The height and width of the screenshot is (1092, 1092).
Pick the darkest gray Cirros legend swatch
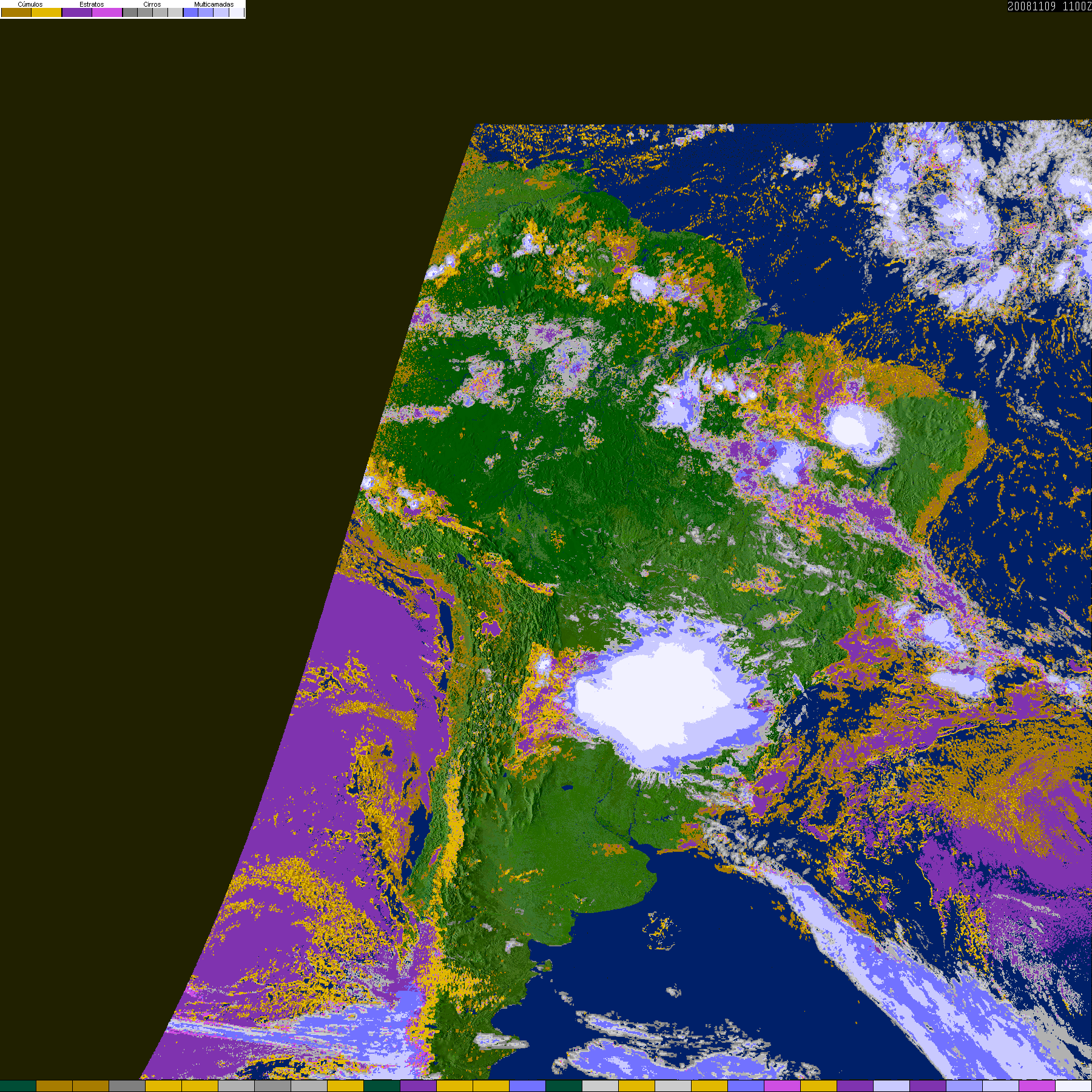pos(130,12)
